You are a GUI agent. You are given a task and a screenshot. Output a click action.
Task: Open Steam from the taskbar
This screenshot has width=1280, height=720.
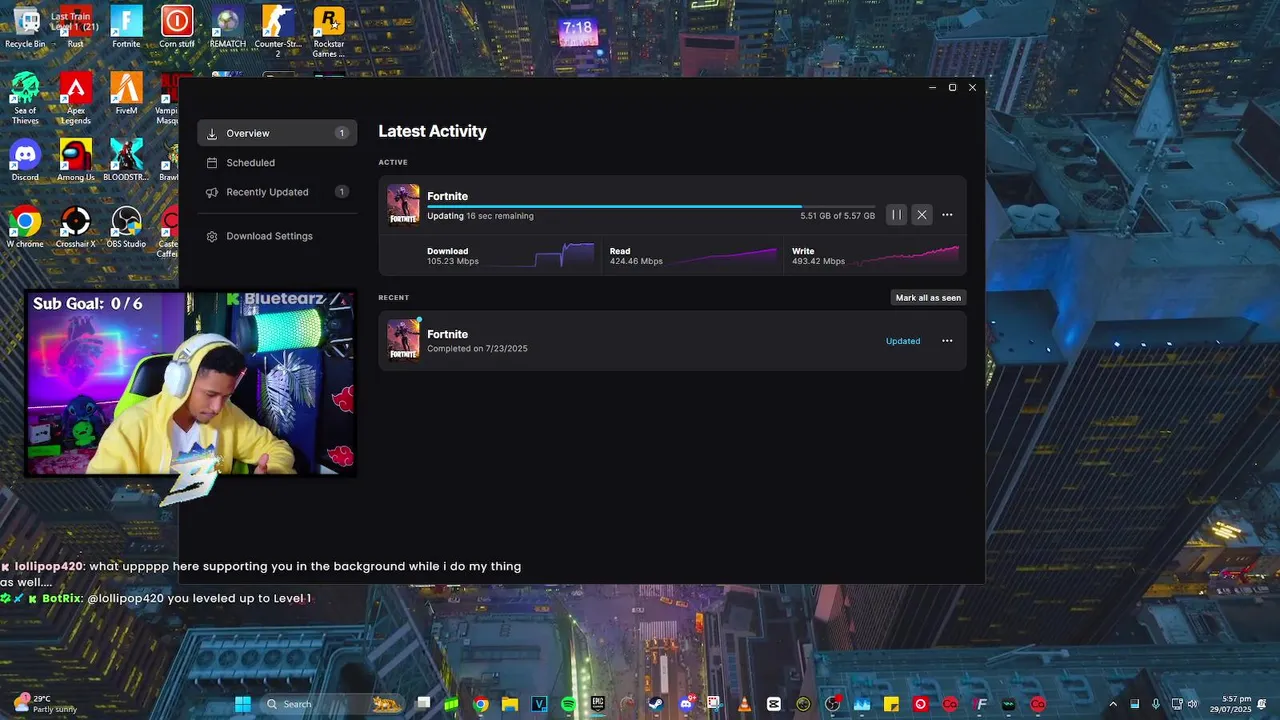656,704
